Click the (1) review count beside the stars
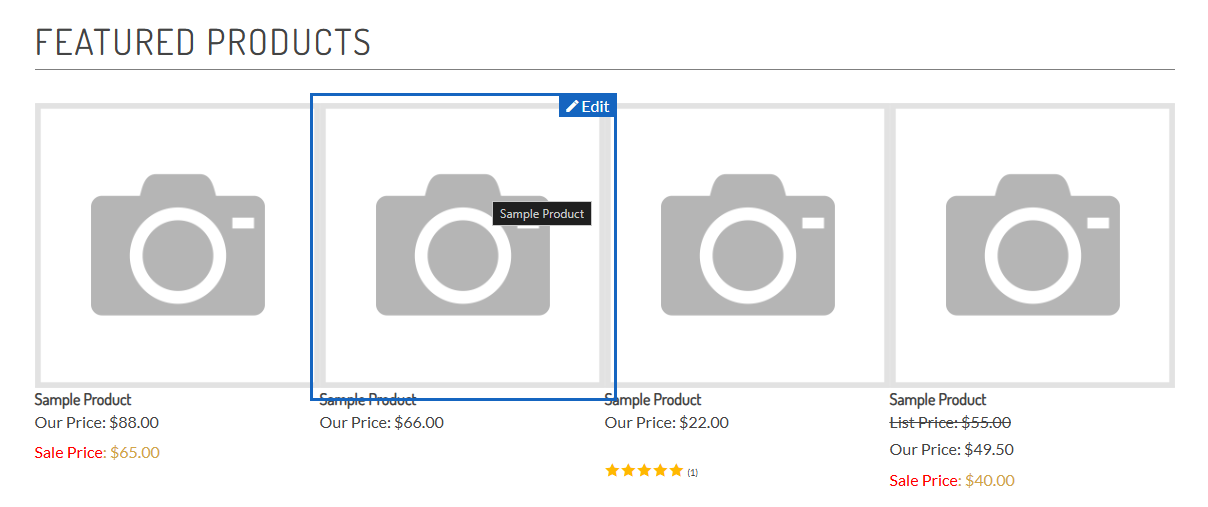The width and height of the screenshot is (1208, 507). coord(692,472)
